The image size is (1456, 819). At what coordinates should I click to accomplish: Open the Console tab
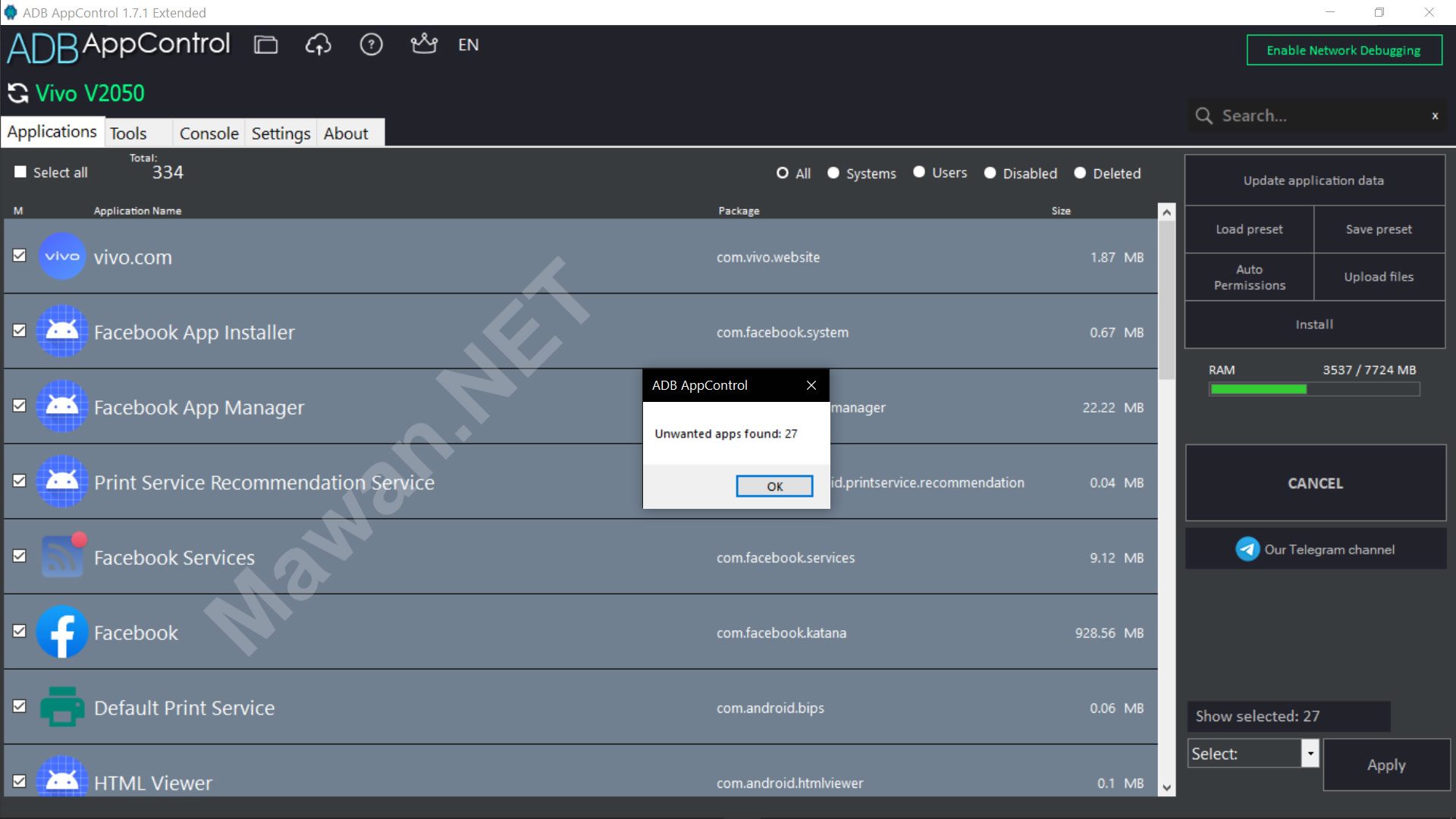(209, 133)
